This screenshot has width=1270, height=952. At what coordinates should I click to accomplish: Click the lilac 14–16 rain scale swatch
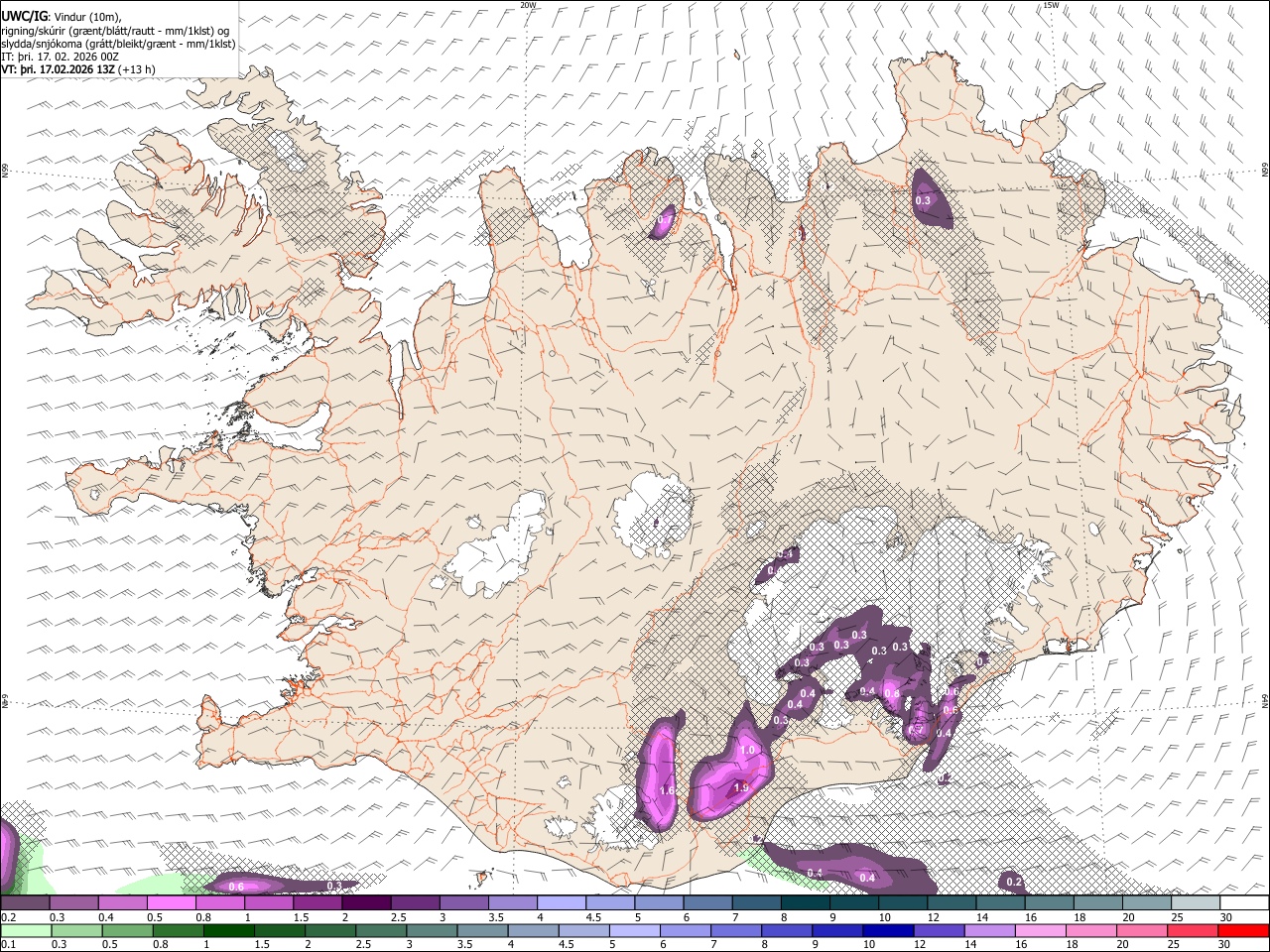pos(990,931)
